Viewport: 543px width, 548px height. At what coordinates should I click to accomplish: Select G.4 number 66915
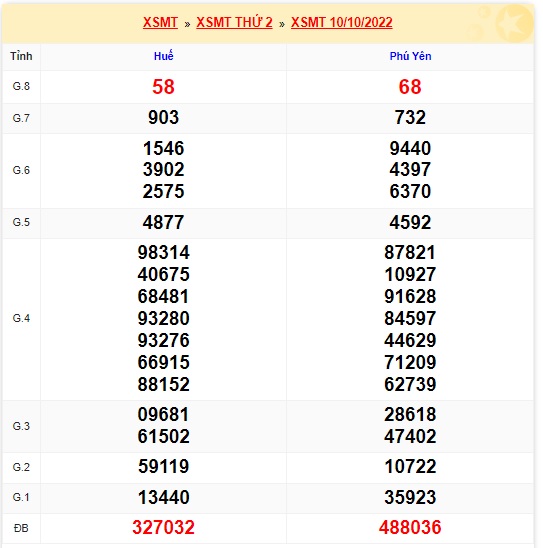[x=164, y=362]
